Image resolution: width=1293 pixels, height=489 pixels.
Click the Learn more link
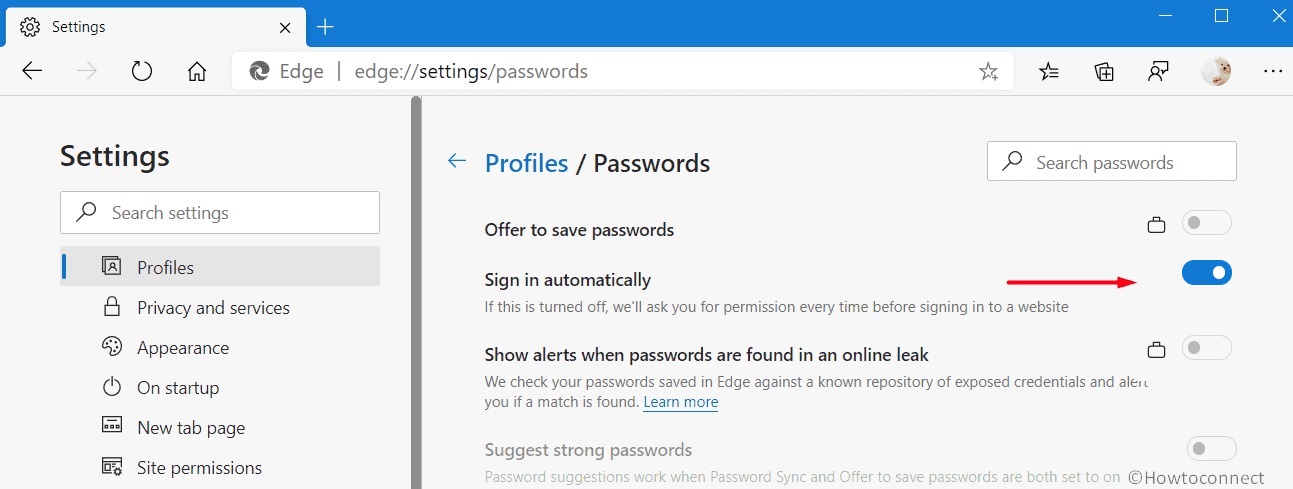(681, 402)
